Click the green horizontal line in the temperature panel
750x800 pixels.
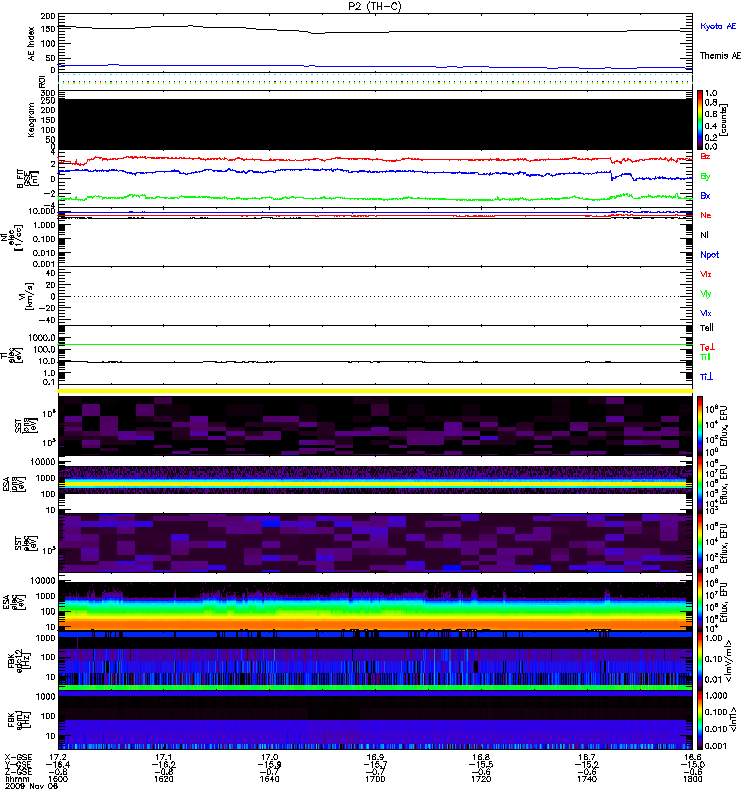coord(375,345)
